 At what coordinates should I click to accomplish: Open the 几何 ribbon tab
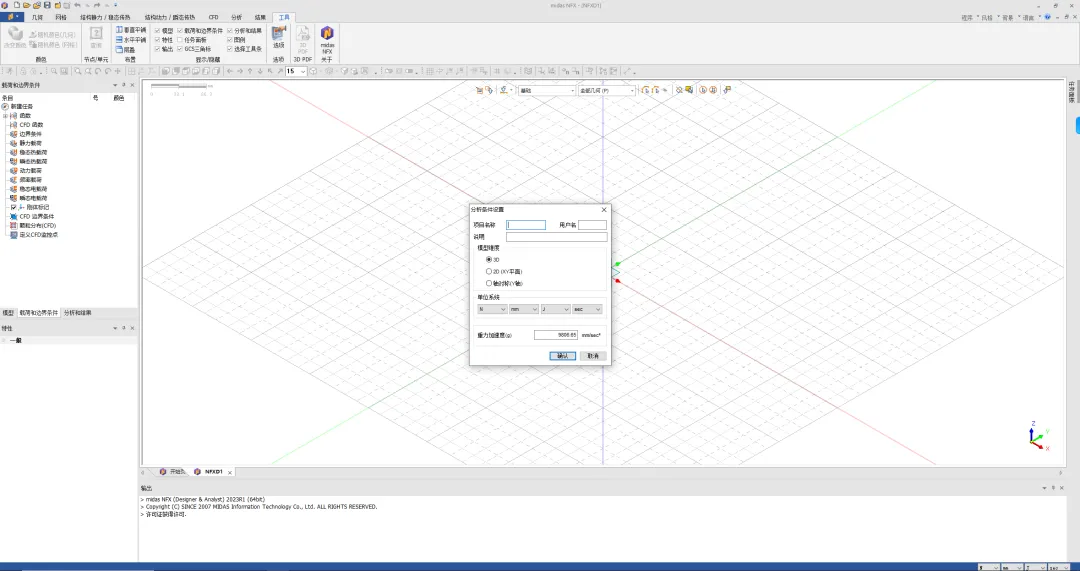(37, 17)
